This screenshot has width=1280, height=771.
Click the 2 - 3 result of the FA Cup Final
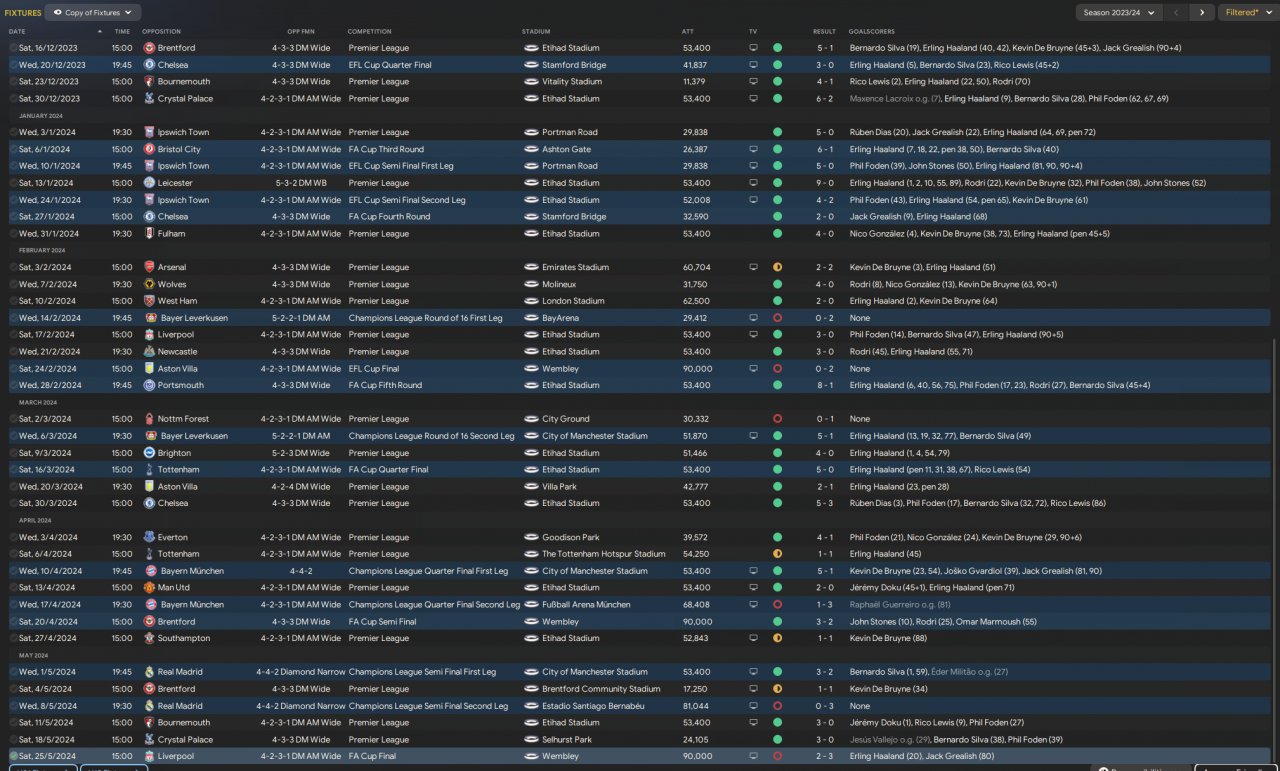[x=824, y=756]
